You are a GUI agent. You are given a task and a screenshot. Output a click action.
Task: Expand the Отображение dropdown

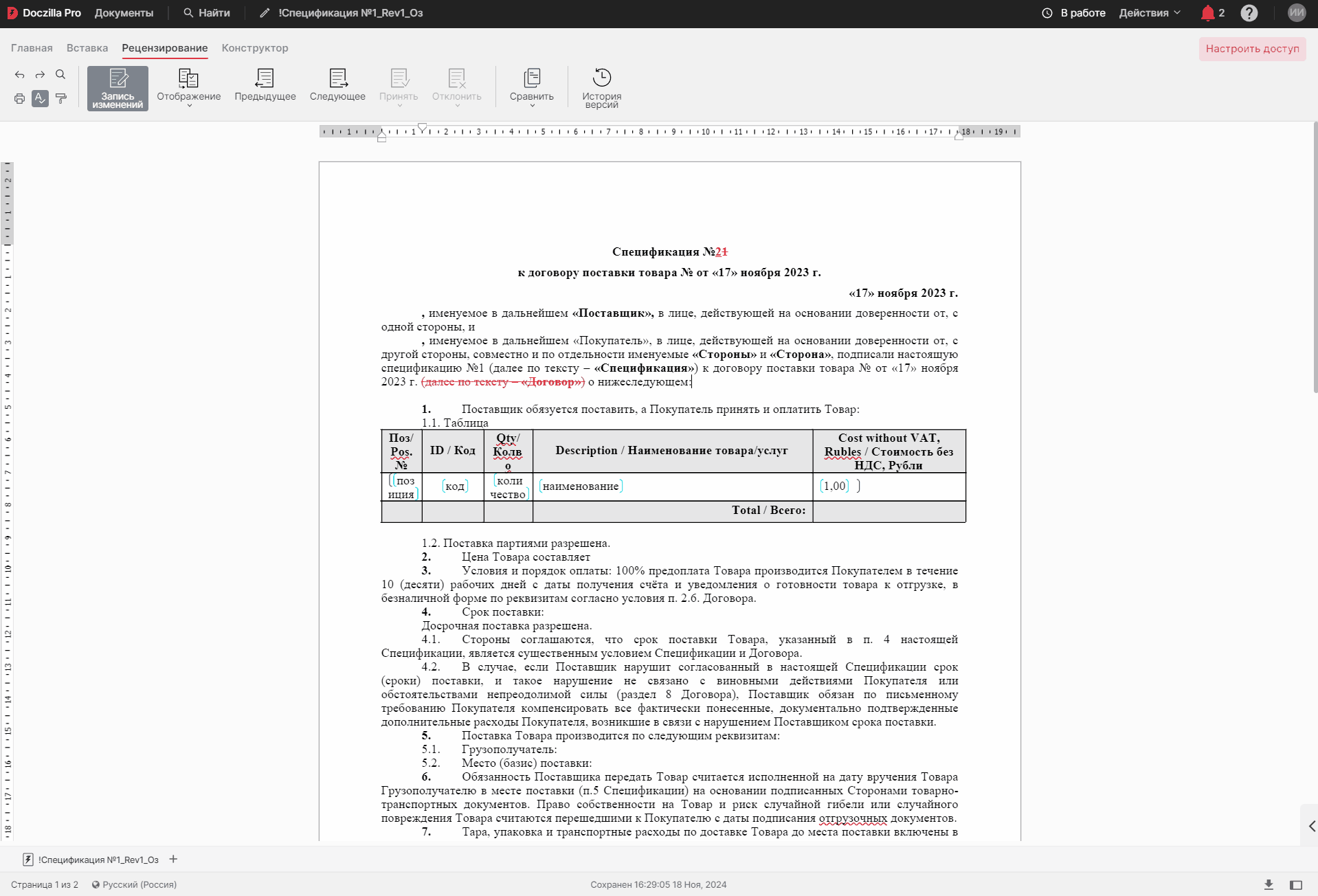[x=188, y=87]
